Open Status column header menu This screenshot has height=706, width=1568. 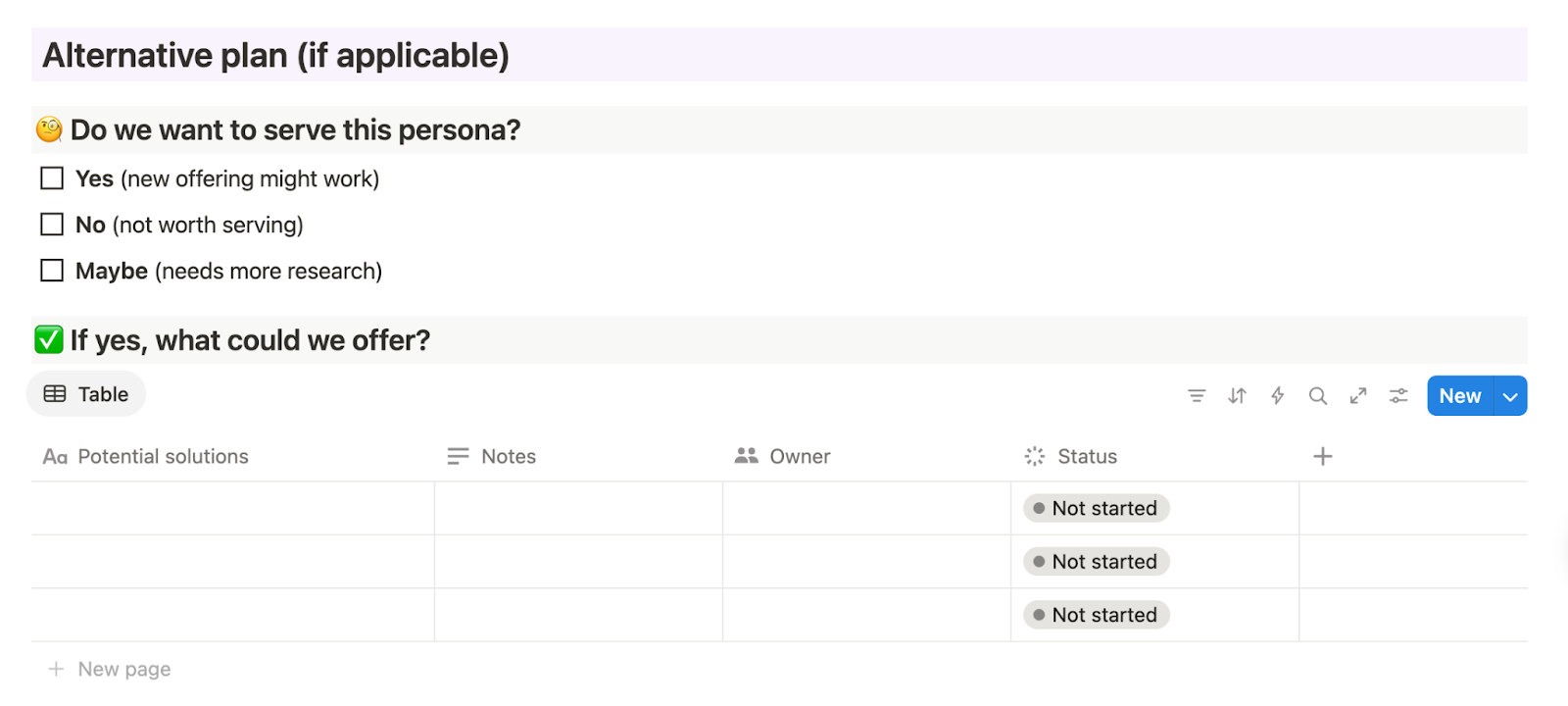1154,456
